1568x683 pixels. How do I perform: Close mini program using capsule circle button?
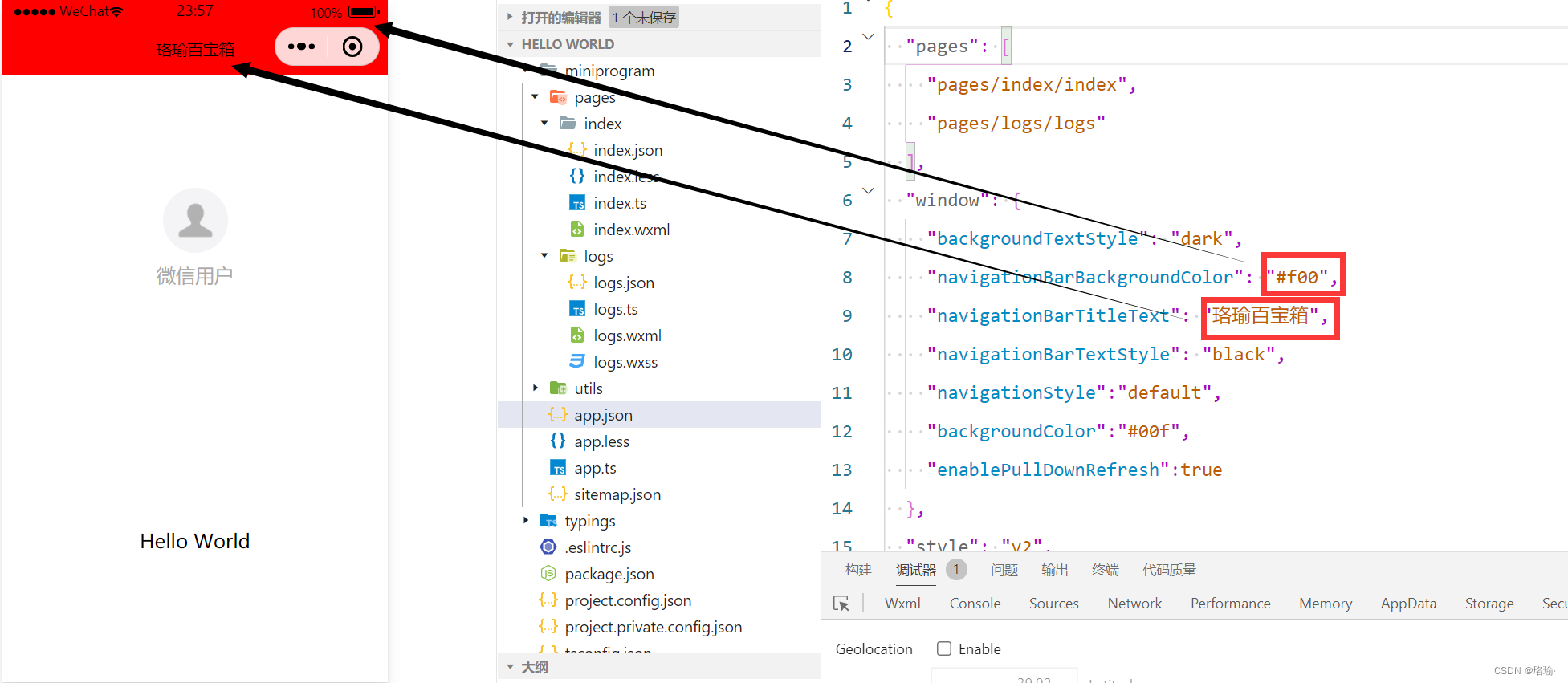pyautogui.click(x=352, y=47)
